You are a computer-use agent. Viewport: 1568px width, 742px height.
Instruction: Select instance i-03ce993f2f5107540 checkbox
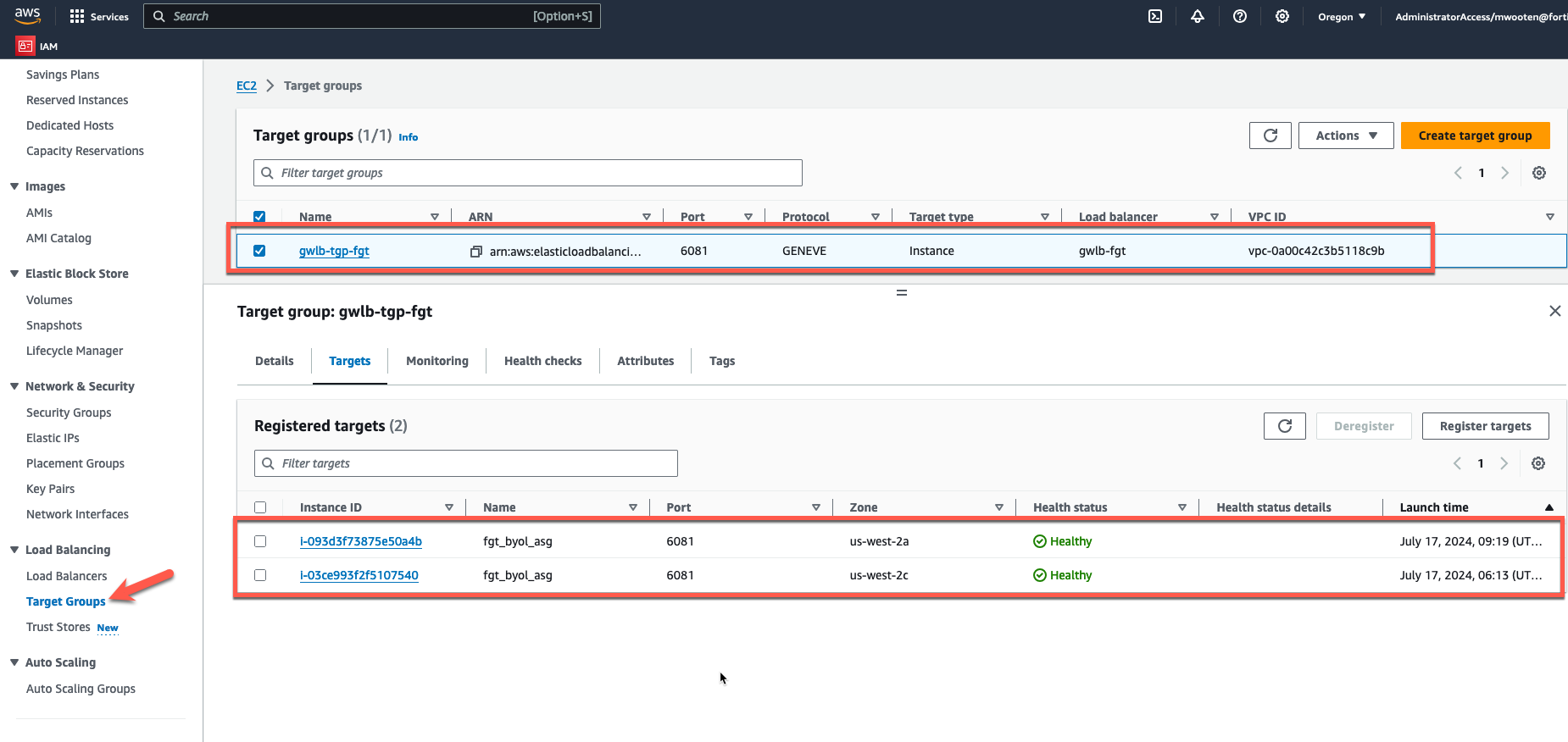(260, 575)
